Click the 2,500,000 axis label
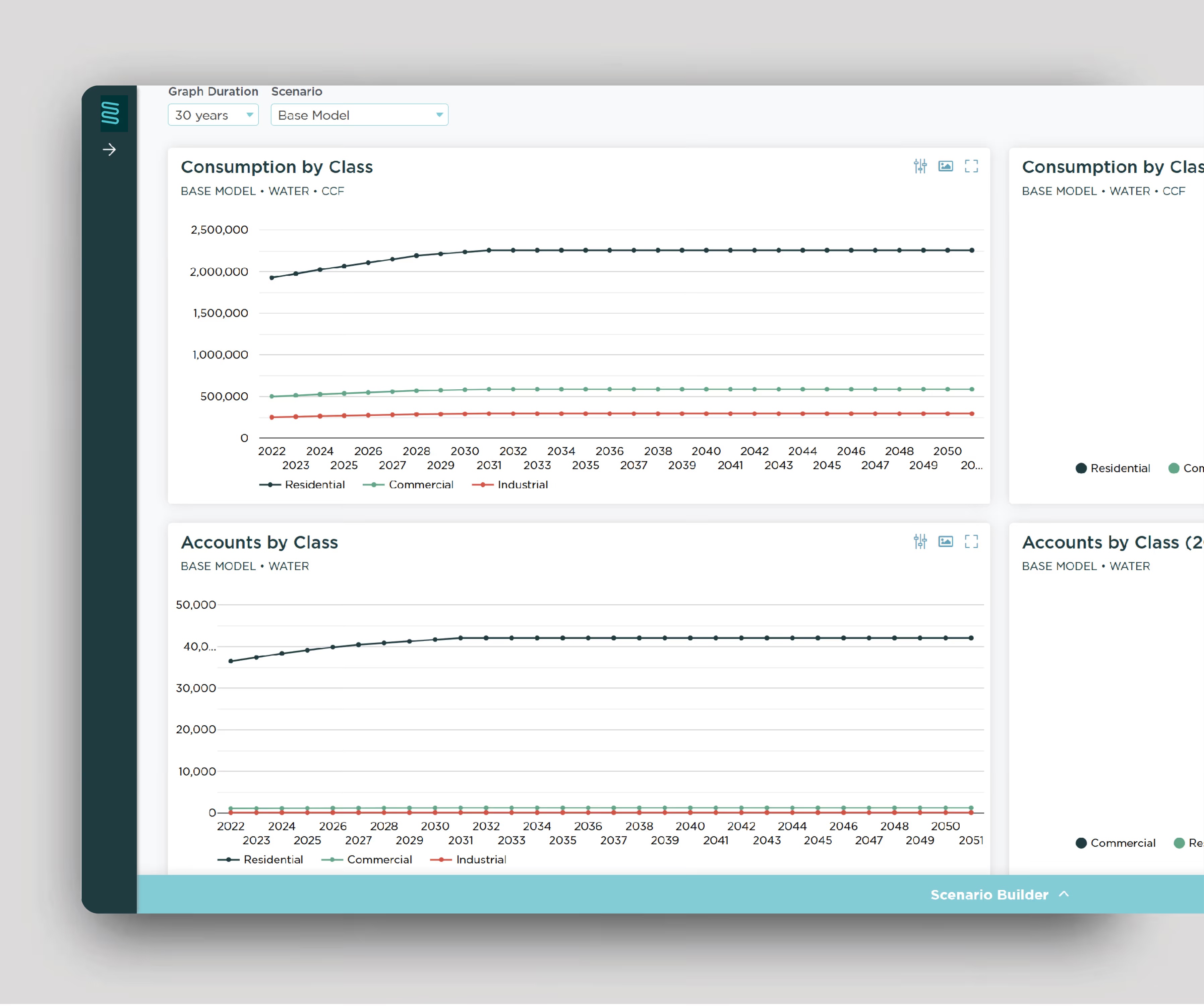Viewport: 1204px width, 1006px height. [220, 230]
